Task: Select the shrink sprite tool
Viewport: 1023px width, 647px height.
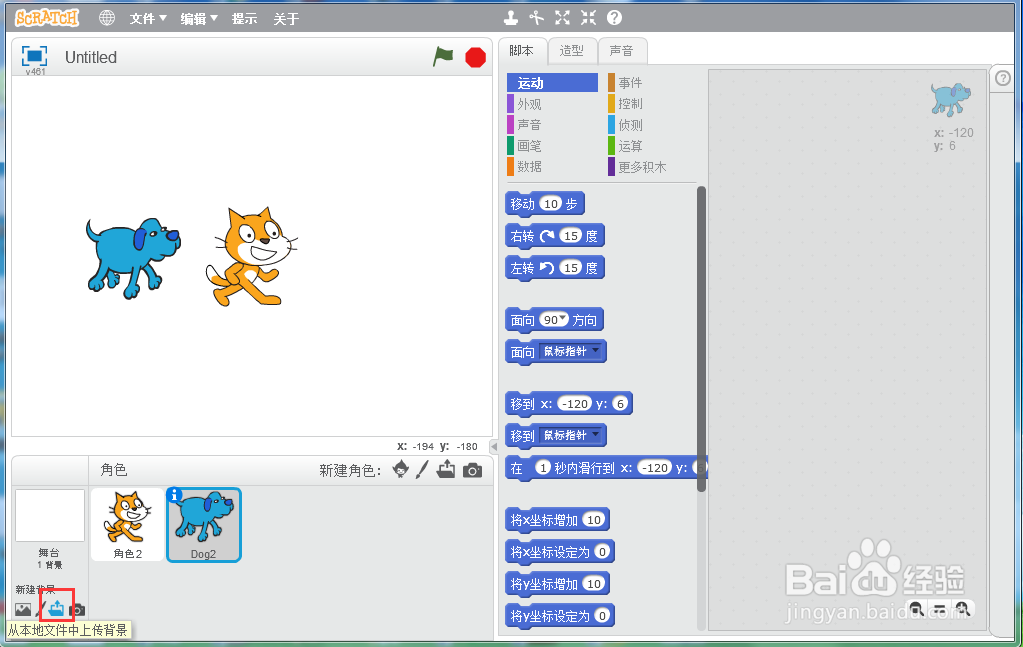Action: 588,18
